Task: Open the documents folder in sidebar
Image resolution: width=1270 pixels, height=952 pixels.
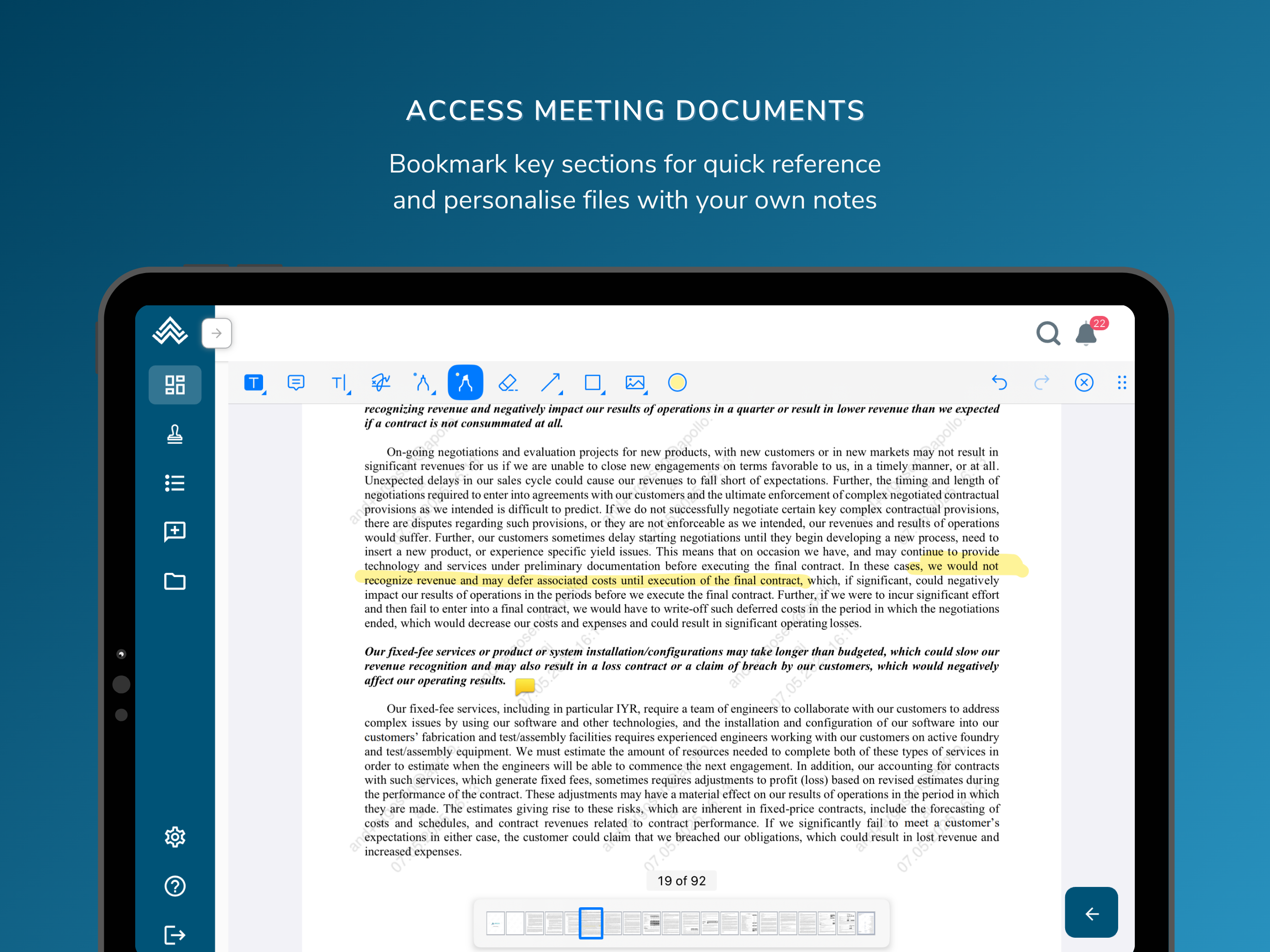Action: 174,581
